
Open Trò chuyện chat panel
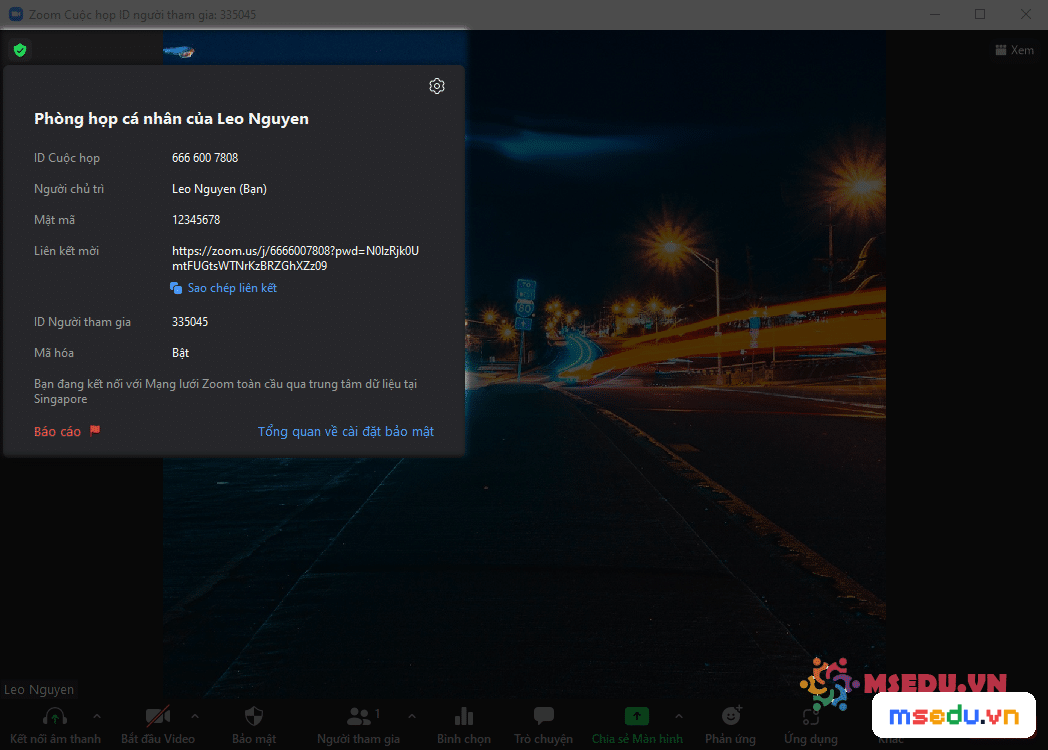pyautogui.click(x=543, y=725)
